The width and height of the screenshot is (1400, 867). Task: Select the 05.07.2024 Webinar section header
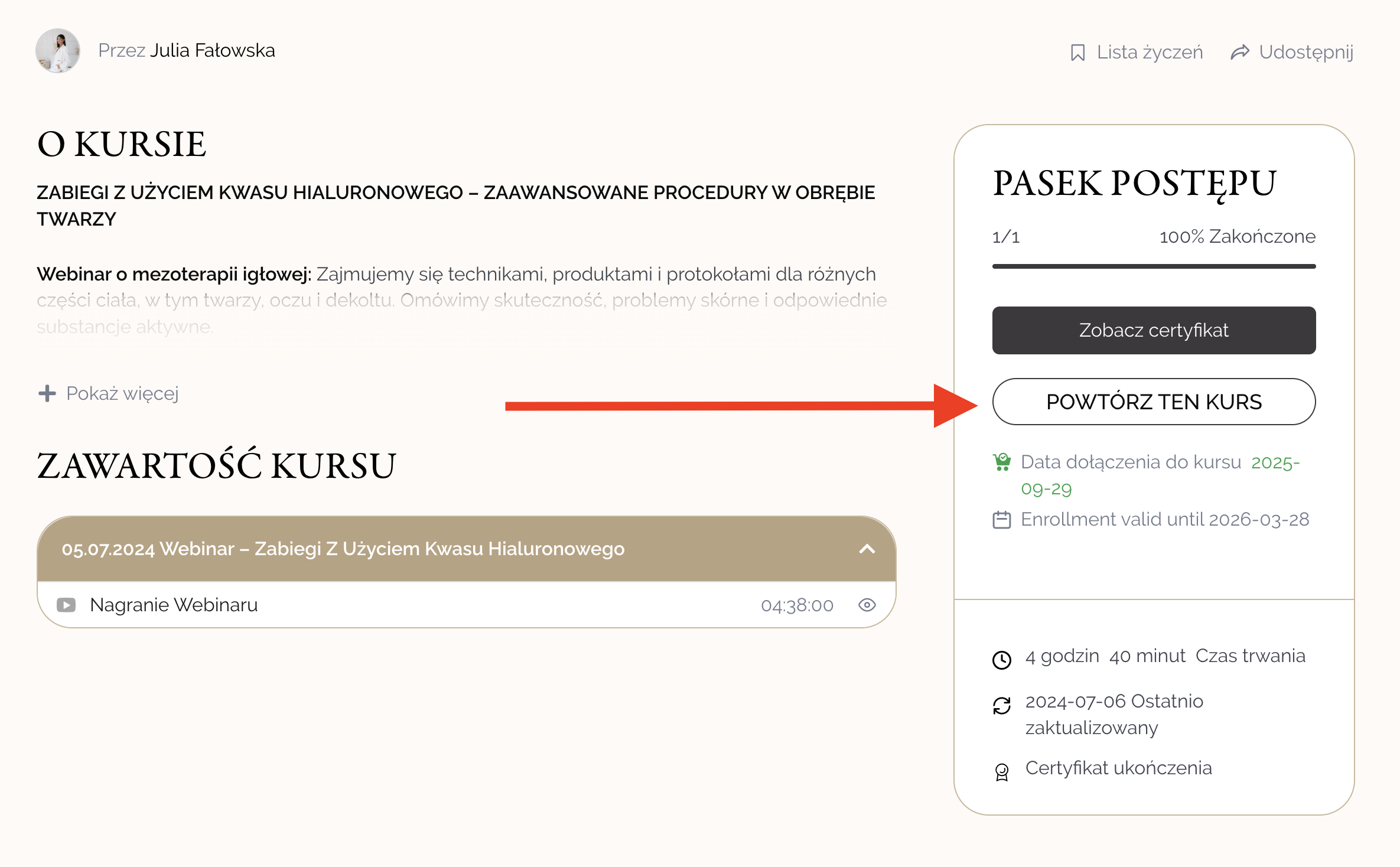[x=343, y=549]
